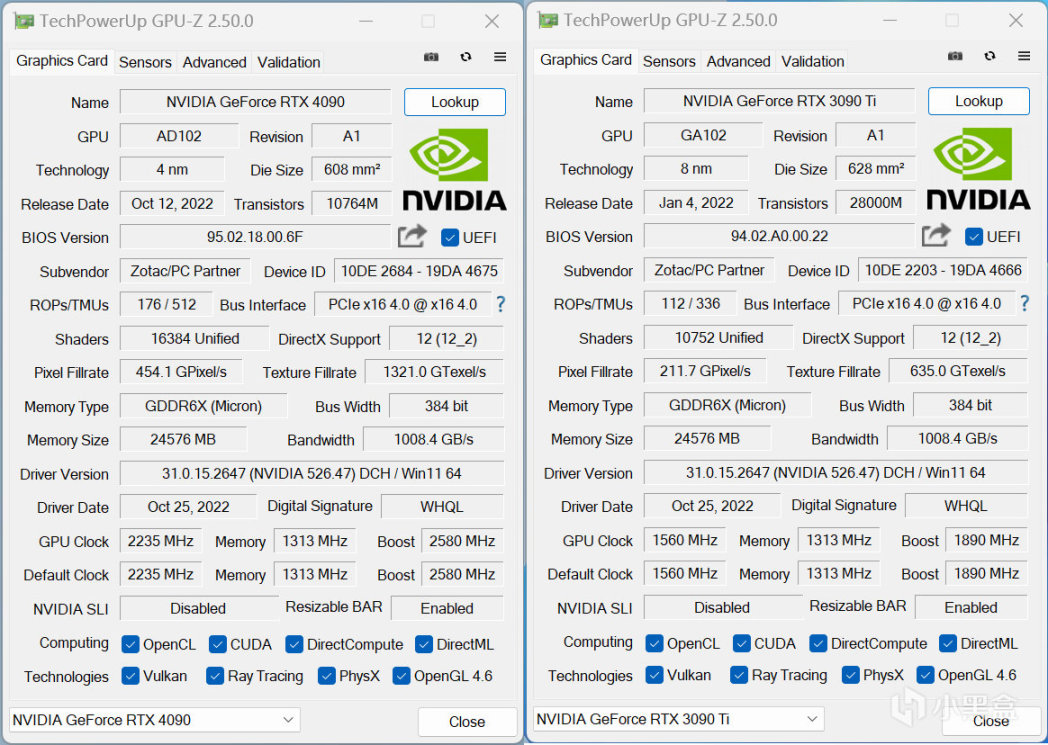This screenshot has width=1048, height=745.
Task: Click the GPU field showing GA102
Action: [703, 136]
